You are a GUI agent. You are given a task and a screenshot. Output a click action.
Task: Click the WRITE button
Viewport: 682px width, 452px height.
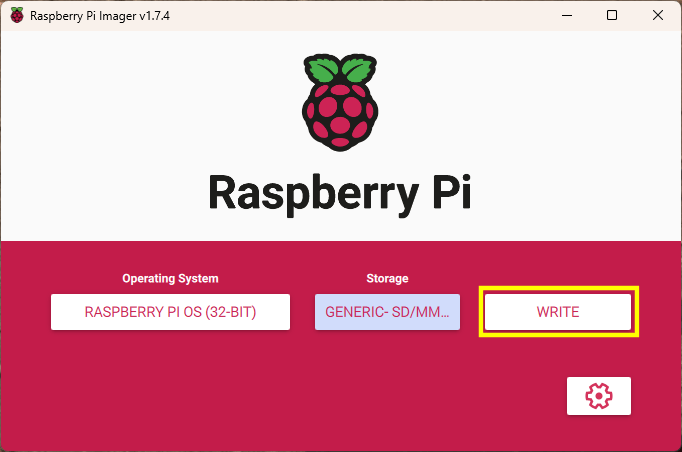coord(558,312)
